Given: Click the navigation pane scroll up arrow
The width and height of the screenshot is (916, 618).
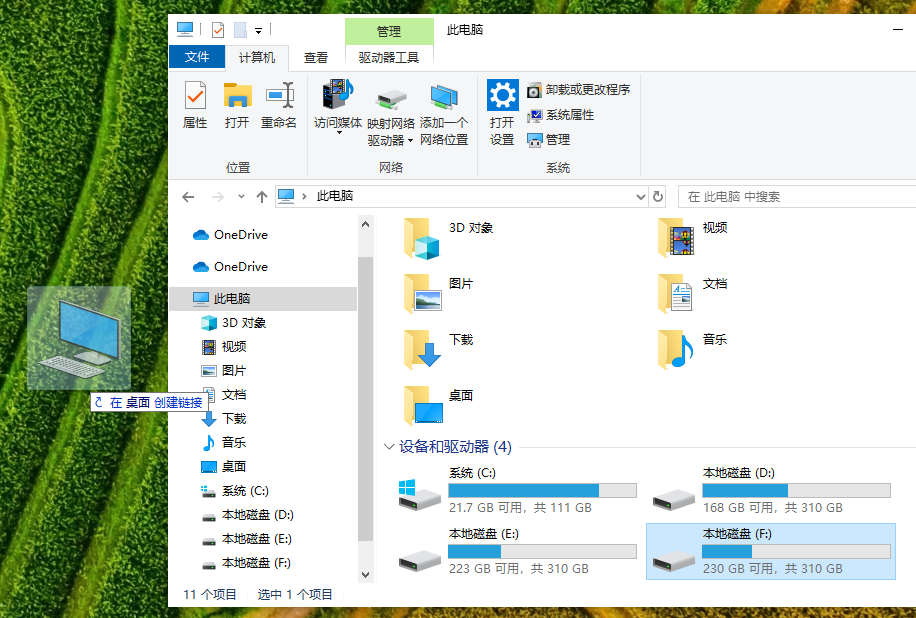Looking at the screenshot, I should (366, 224).
